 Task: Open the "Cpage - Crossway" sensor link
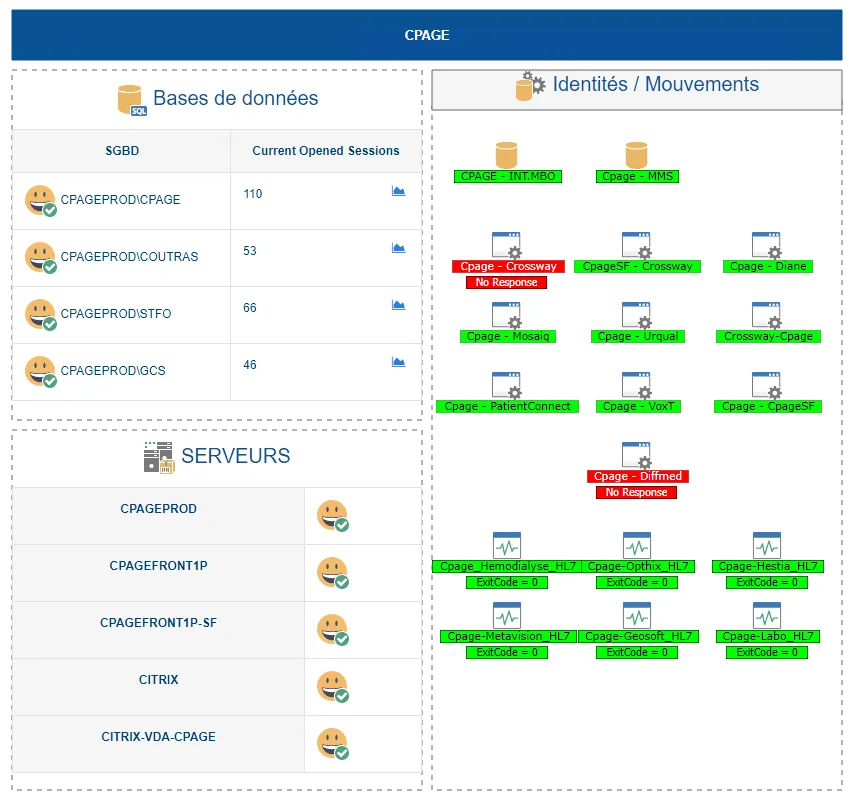pyautogui.click(x=506, y=266)
